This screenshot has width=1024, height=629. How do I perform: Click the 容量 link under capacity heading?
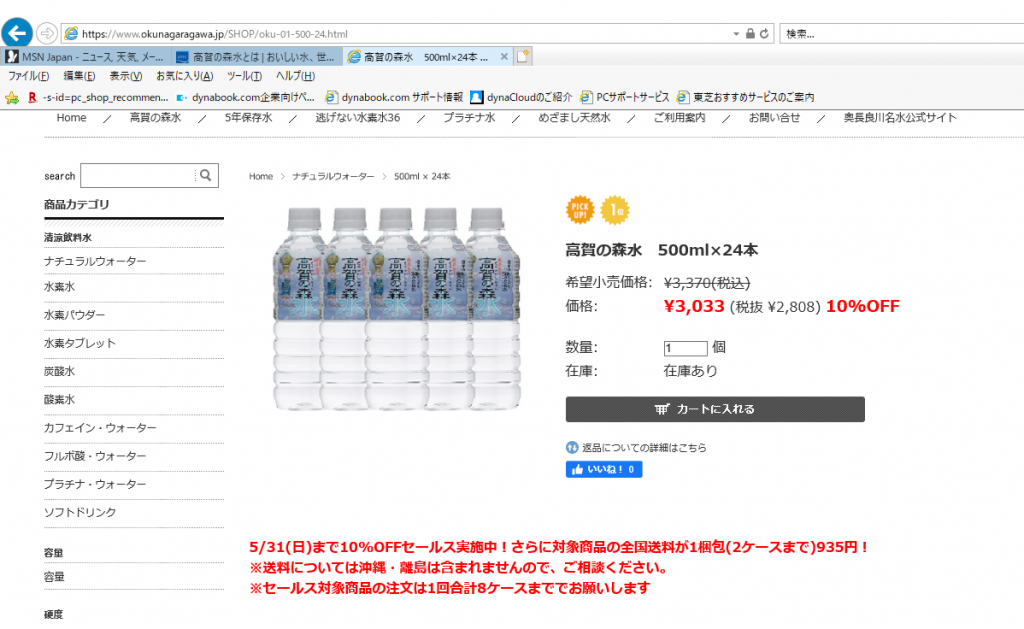point(54,577)
